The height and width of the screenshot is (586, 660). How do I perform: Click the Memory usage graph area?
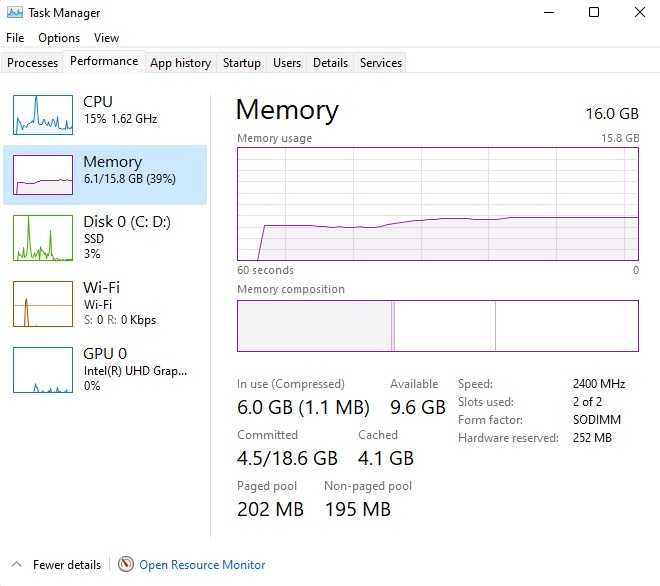coord(437,204)
